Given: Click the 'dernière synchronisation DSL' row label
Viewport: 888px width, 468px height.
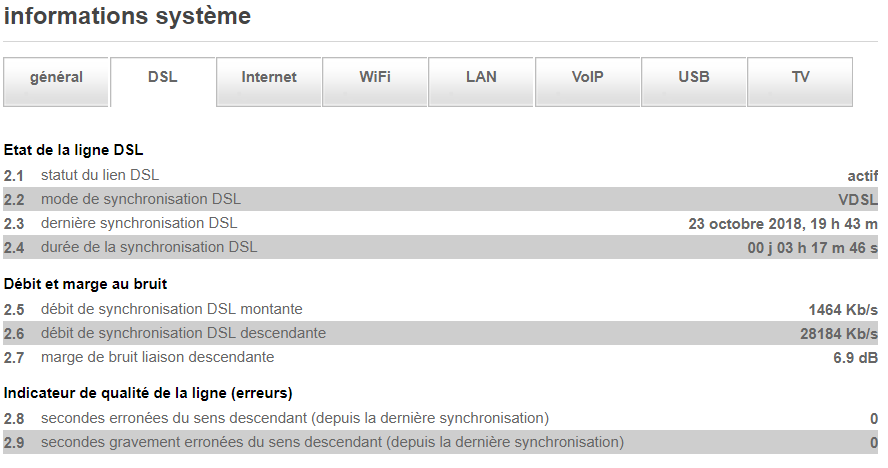Looking at the screenshot, I should [x=139, y=223].
